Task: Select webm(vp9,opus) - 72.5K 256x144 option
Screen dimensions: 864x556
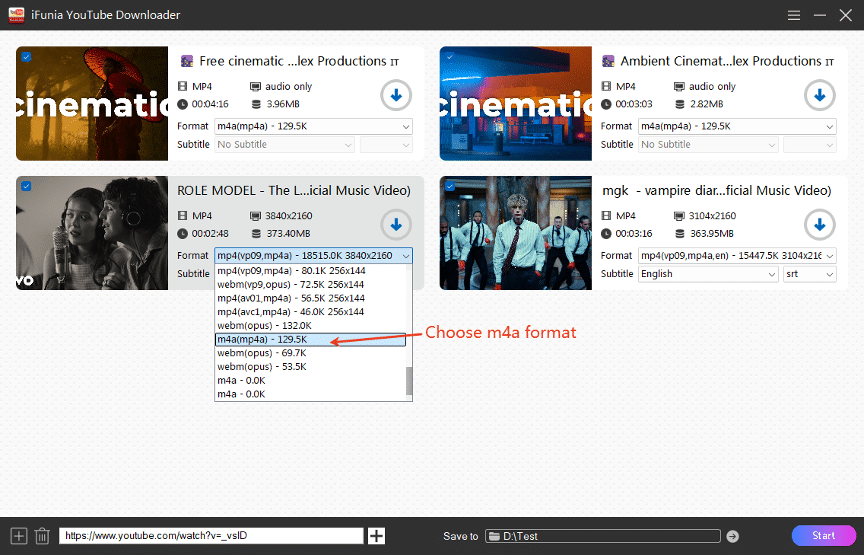Action: click(x=310, y=284)
